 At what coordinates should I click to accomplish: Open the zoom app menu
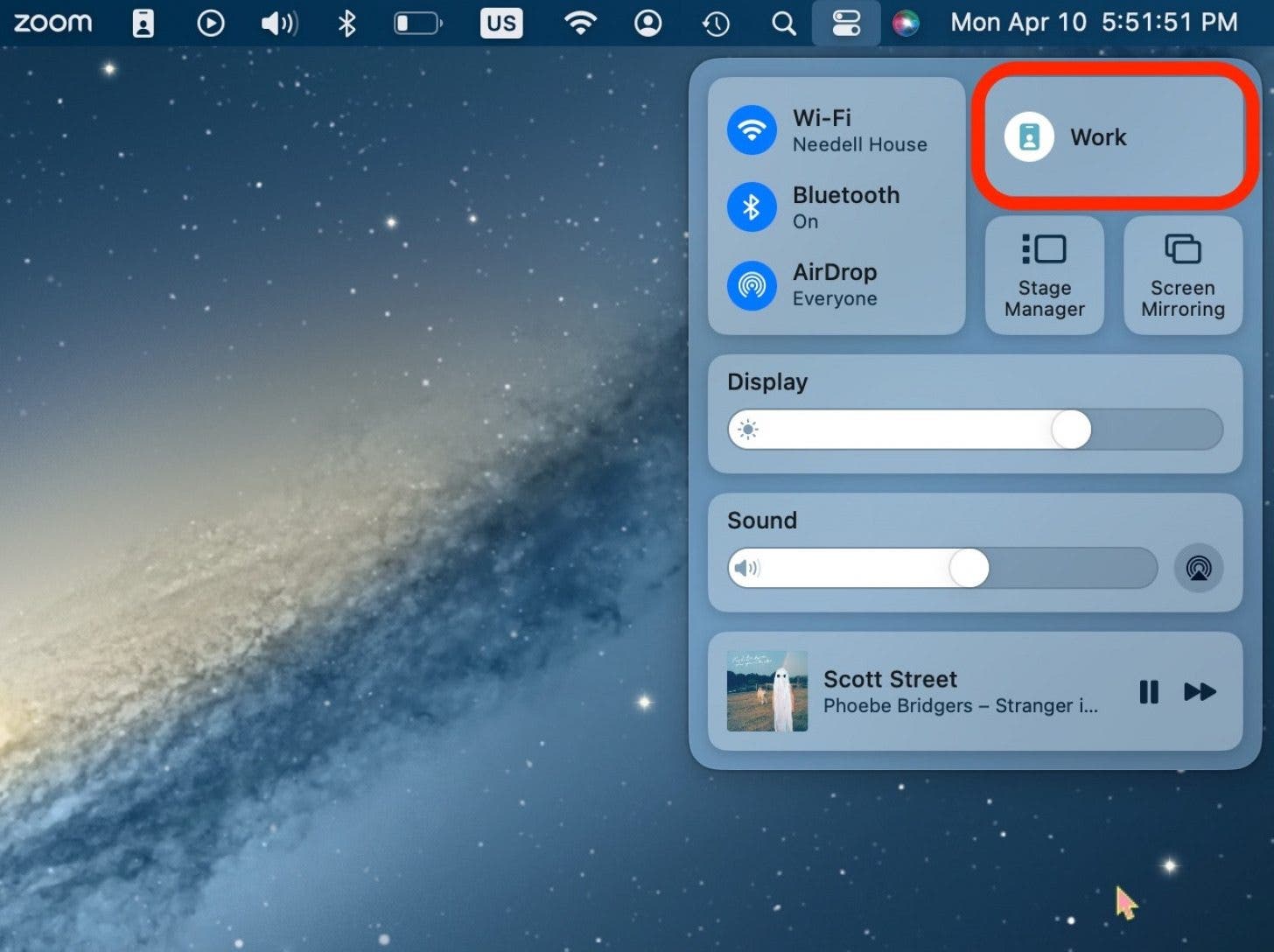click(52, 23)
